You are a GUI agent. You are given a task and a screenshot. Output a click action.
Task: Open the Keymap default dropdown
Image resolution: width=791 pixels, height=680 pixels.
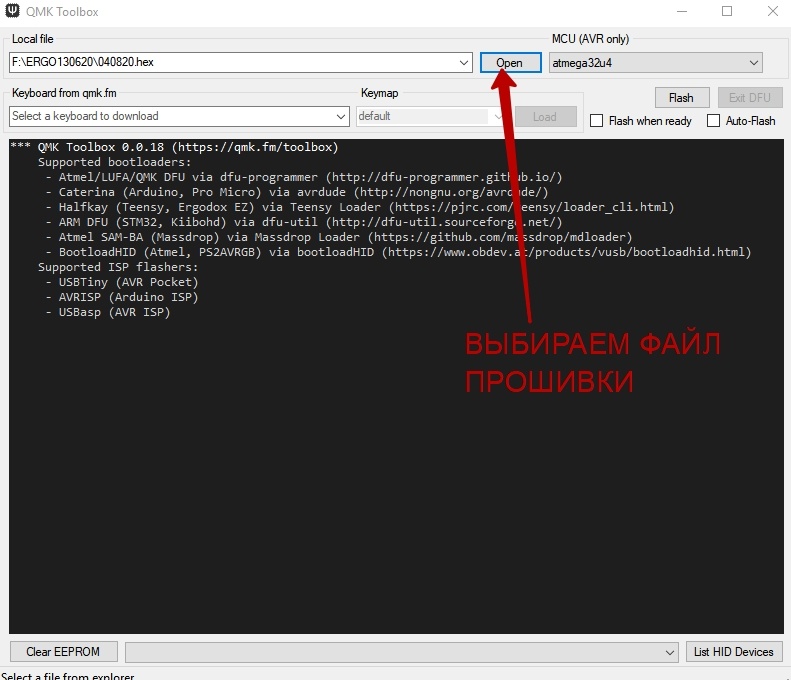(431, 117)
